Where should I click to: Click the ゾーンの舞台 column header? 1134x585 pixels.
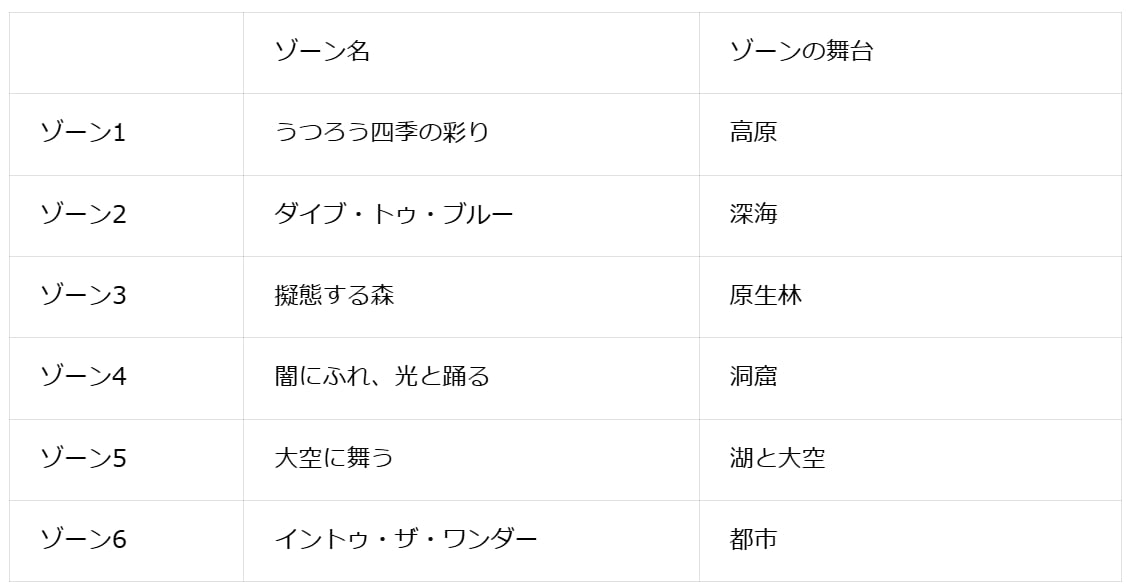[x=801, y=52]
